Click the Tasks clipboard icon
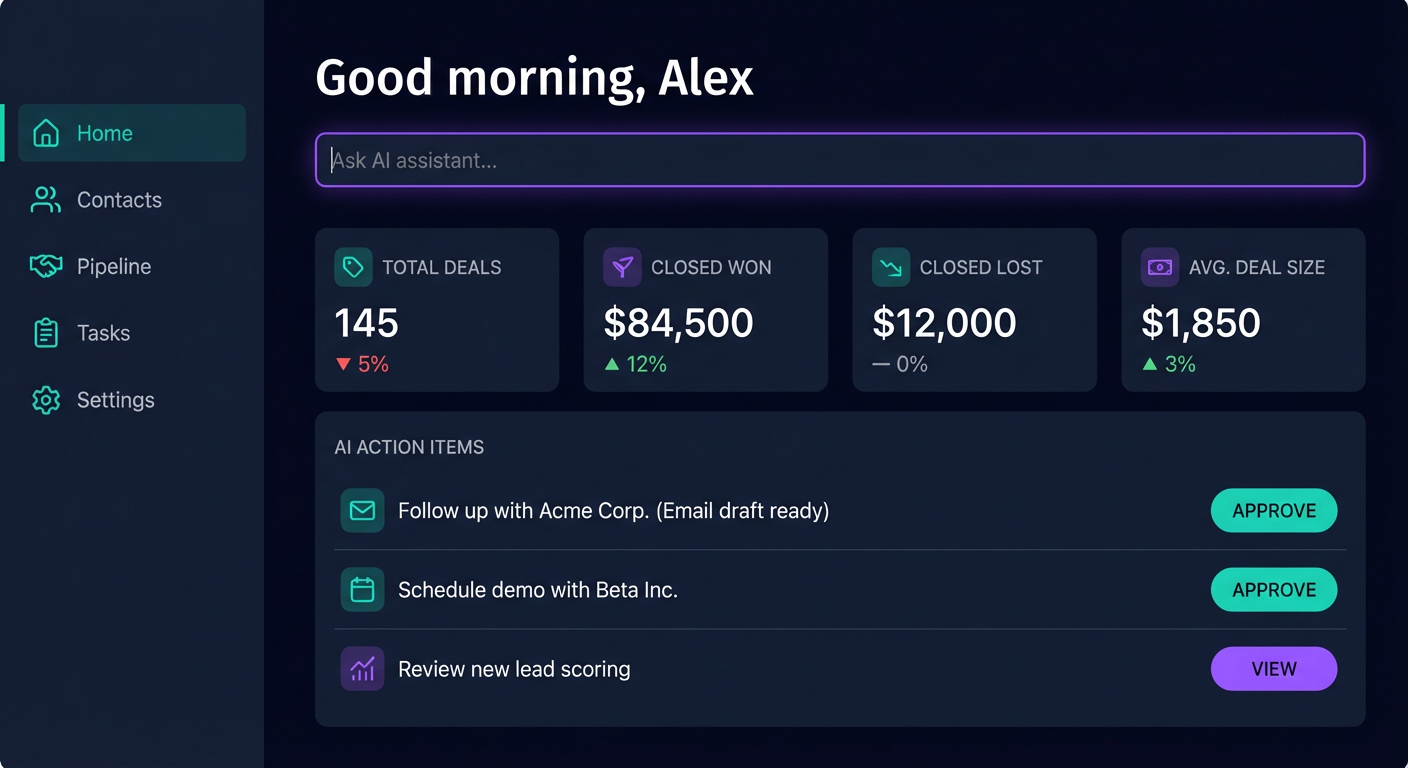Viewport: 1408px width, 768px height. [x=45, y=332]
